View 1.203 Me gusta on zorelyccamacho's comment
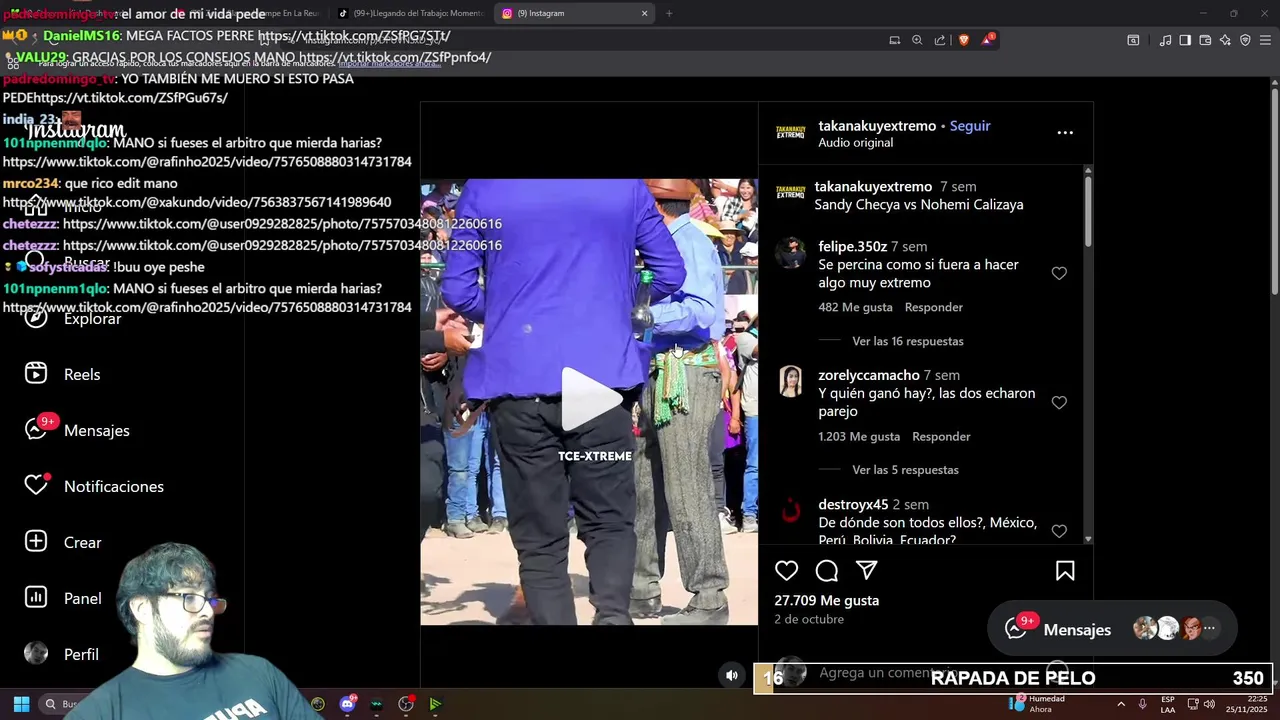Screen dimensions: 1280x720 point(859,436)
